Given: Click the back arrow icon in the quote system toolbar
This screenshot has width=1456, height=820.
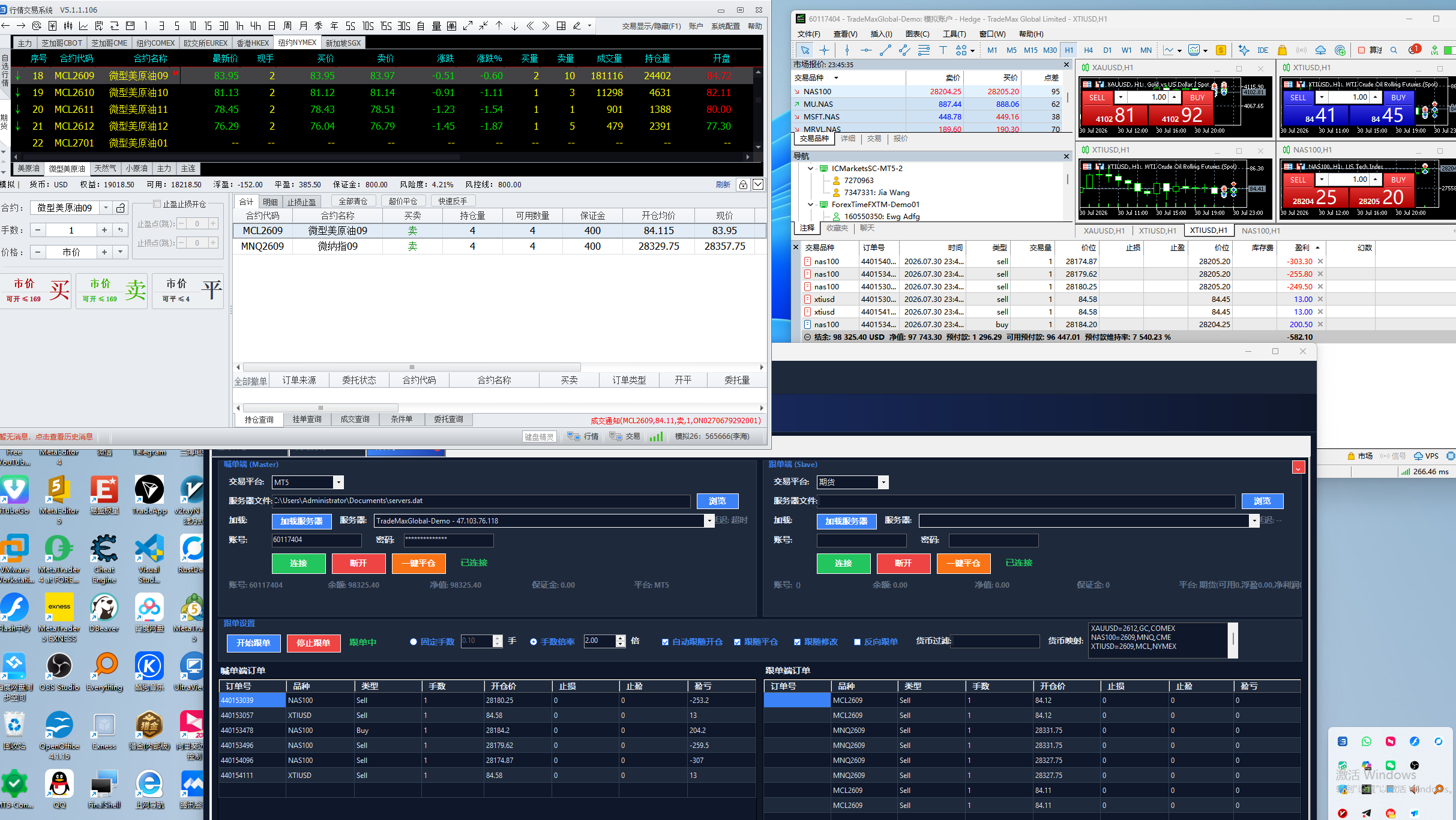Looking at the screenshot, I should point(6,26).
